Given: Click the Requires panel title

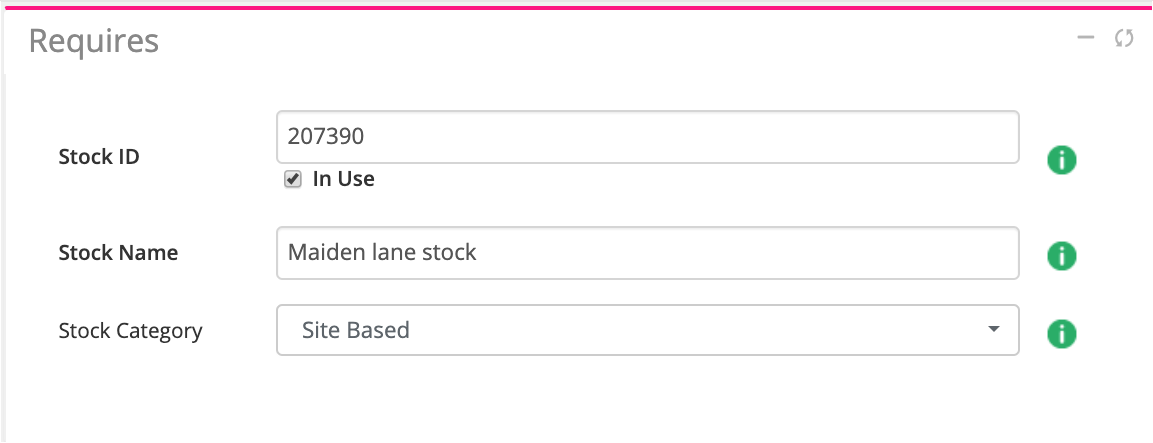Looking at the screenshot, I should tap(93, 41).
